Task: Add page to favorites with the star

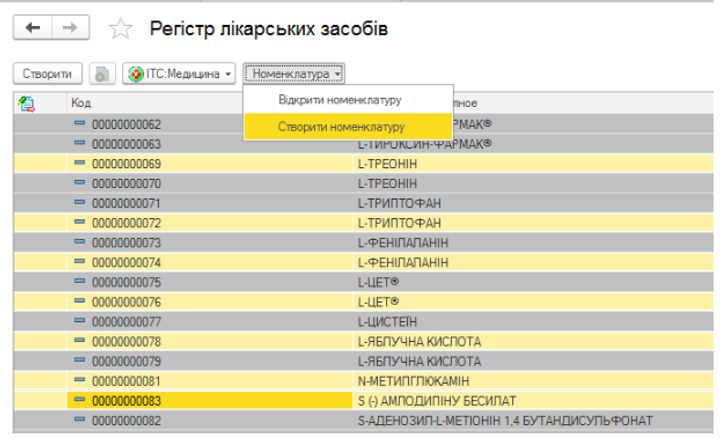Action: [x=120, y=28]
